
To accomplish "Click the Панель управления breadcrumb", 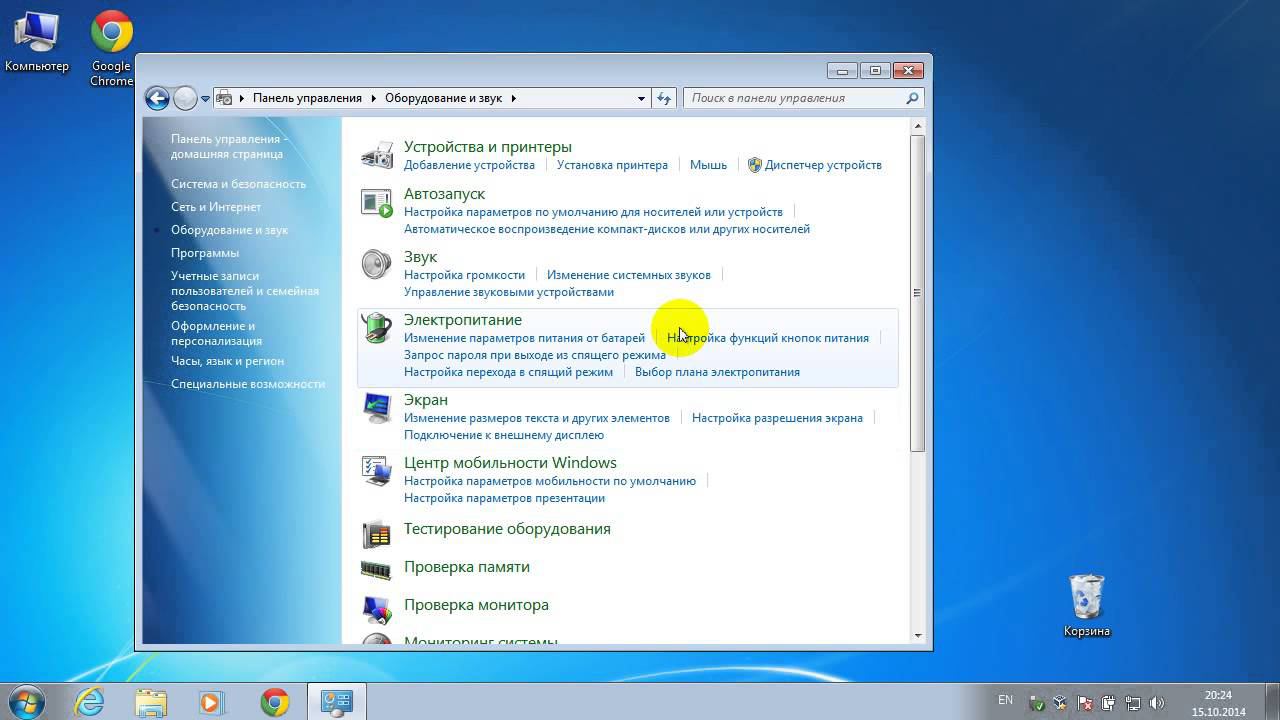I will (307, 98).
